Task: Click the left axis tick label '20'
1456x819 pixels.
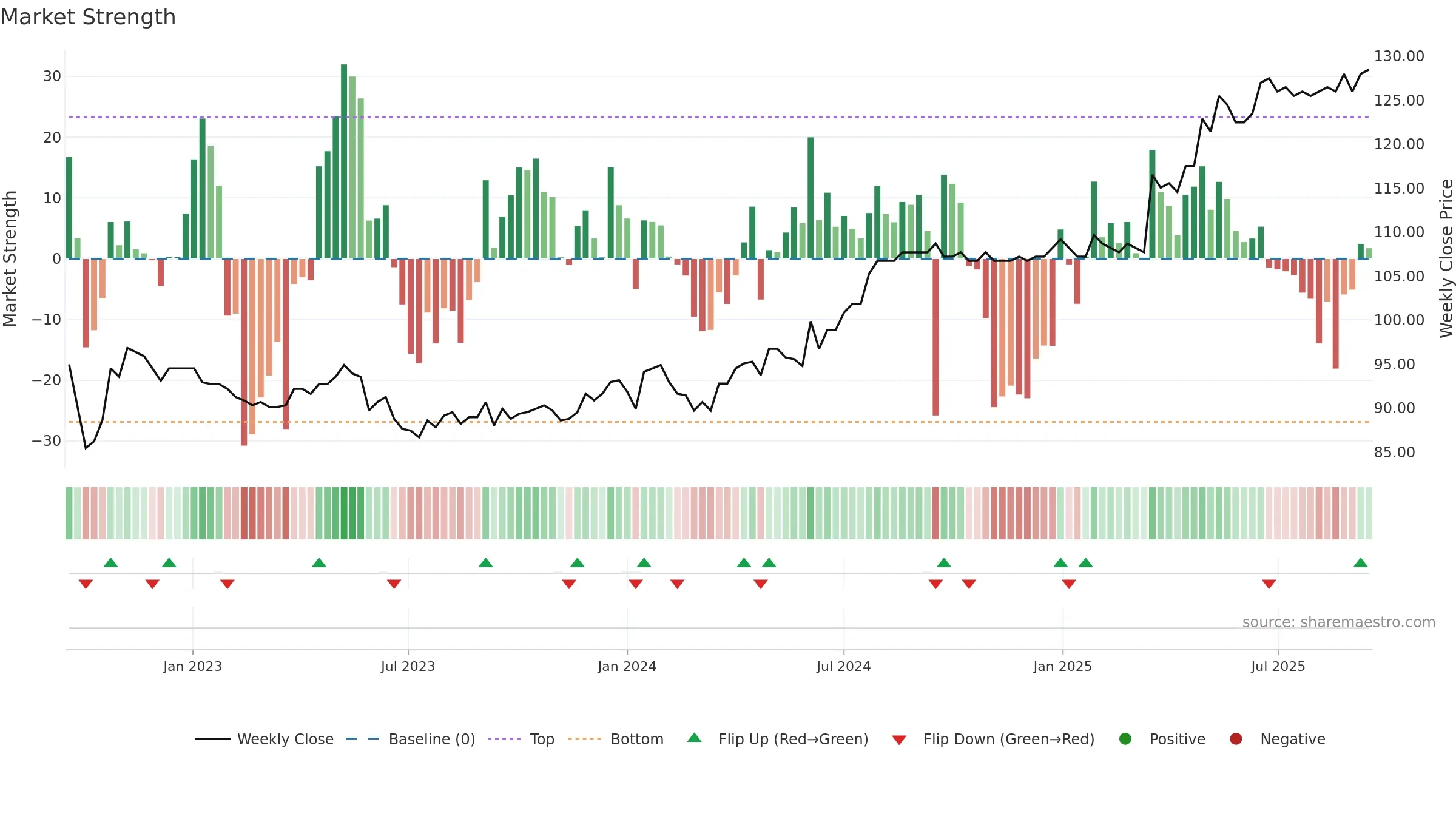Action: 52,137
